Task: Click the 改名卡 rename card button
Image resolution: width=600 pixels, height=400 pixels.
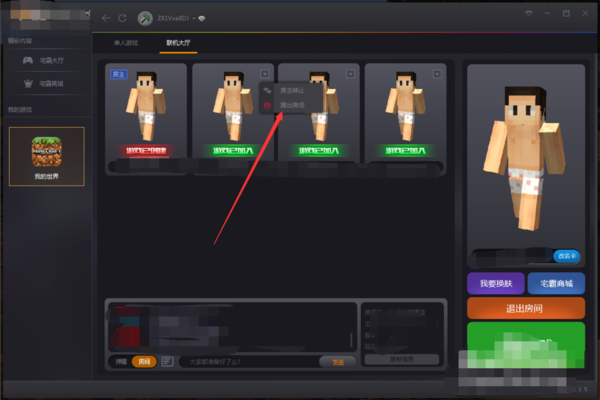Action: tap(567, 256)
